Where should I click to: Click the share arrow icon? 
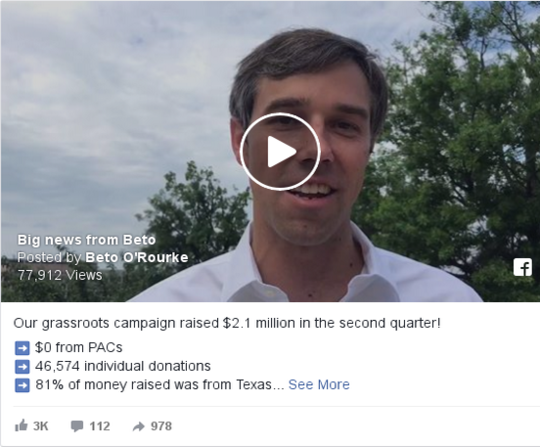coord(138,427)
